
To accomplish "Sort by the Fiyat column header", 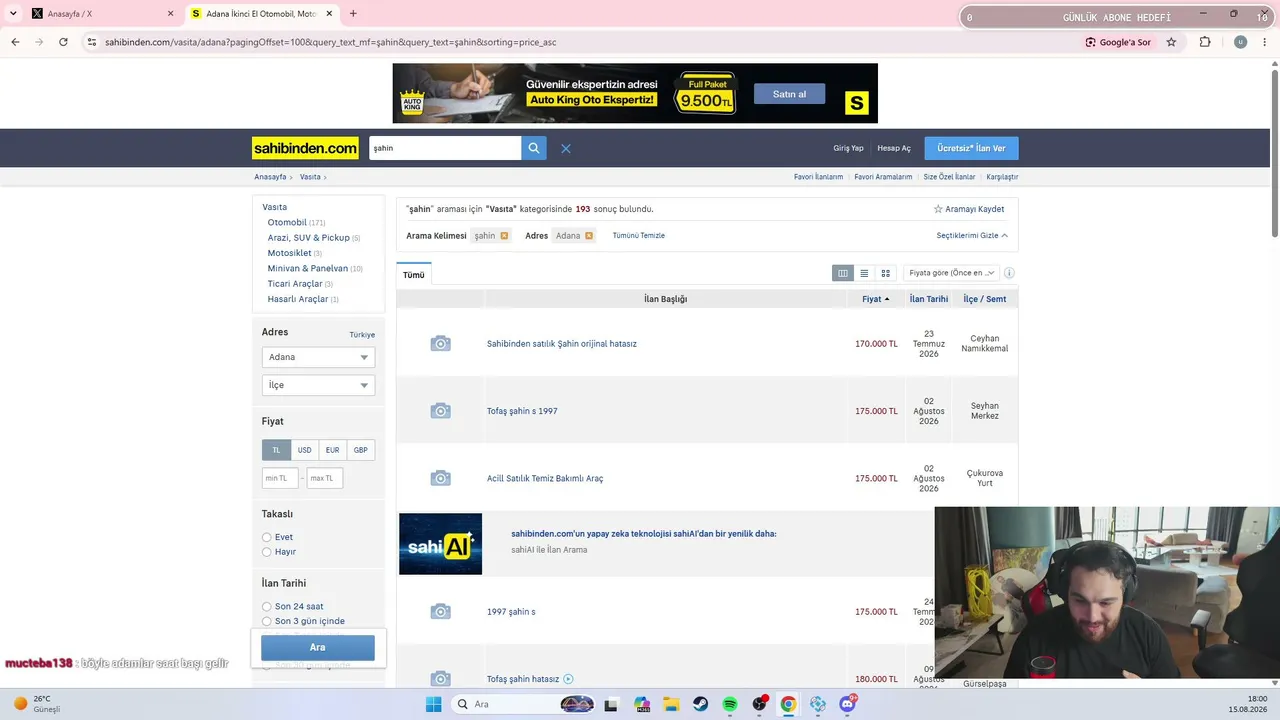I will [875, 299].
